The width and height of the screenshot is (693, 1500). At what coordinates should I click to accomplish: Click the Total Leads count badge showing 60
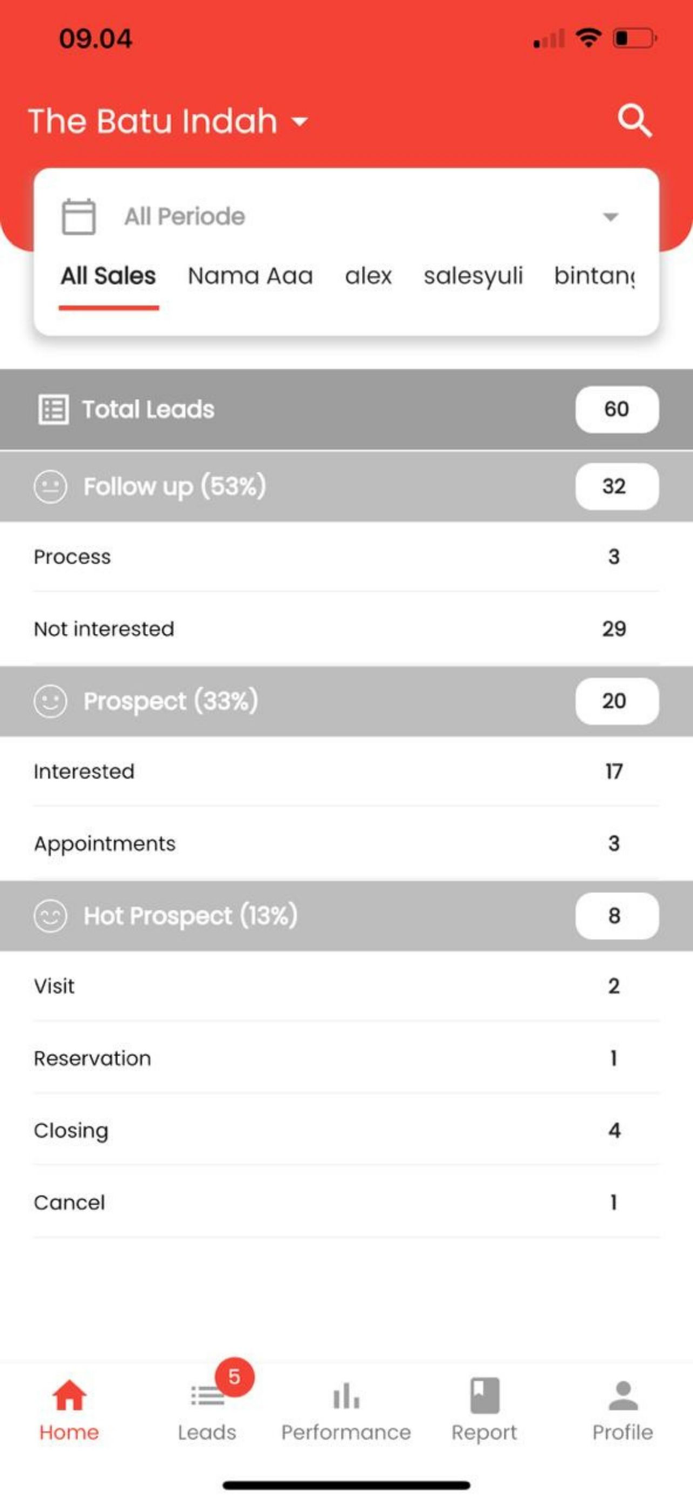coord(616,409)
